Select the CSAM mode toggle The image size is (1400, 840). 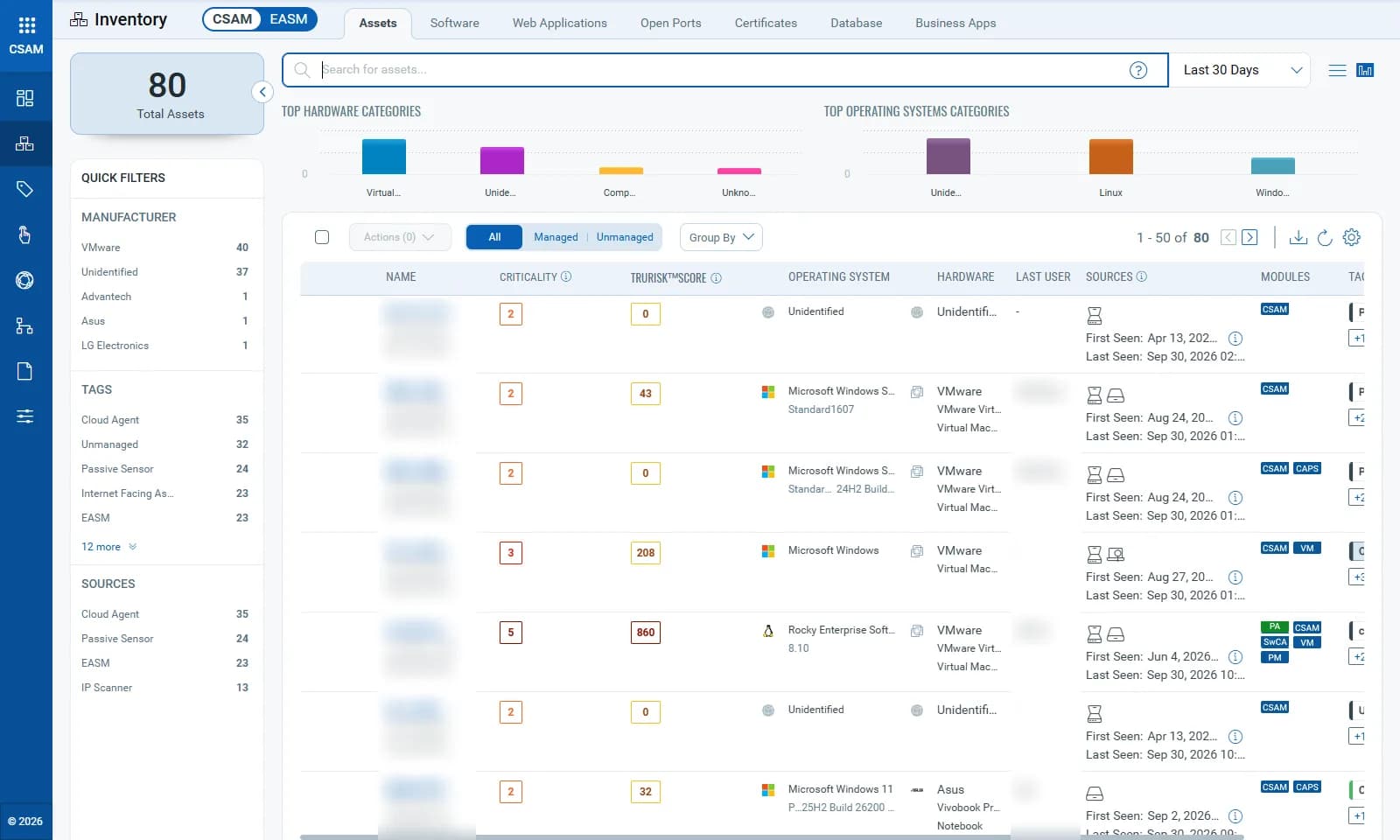pos(233,19)
